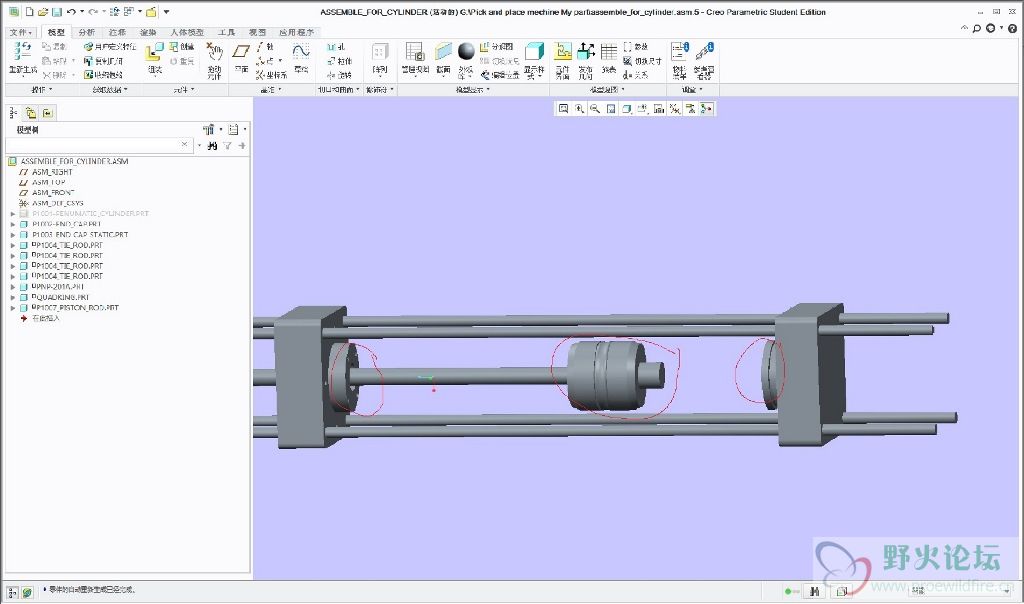Switch to the Analysis (分析) ribbon tab
The image size is (1024, 604).
click(x=86, y=32)
